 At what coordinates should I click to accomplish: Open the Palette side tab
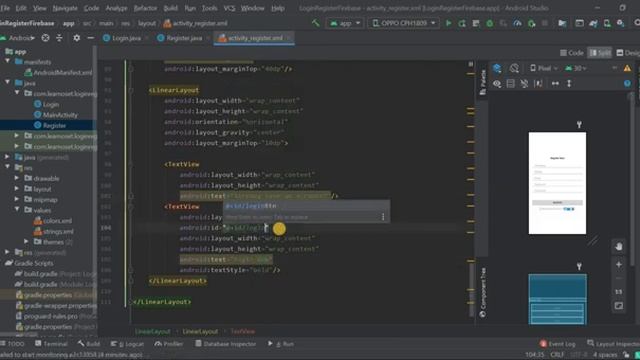coord(483,82)
